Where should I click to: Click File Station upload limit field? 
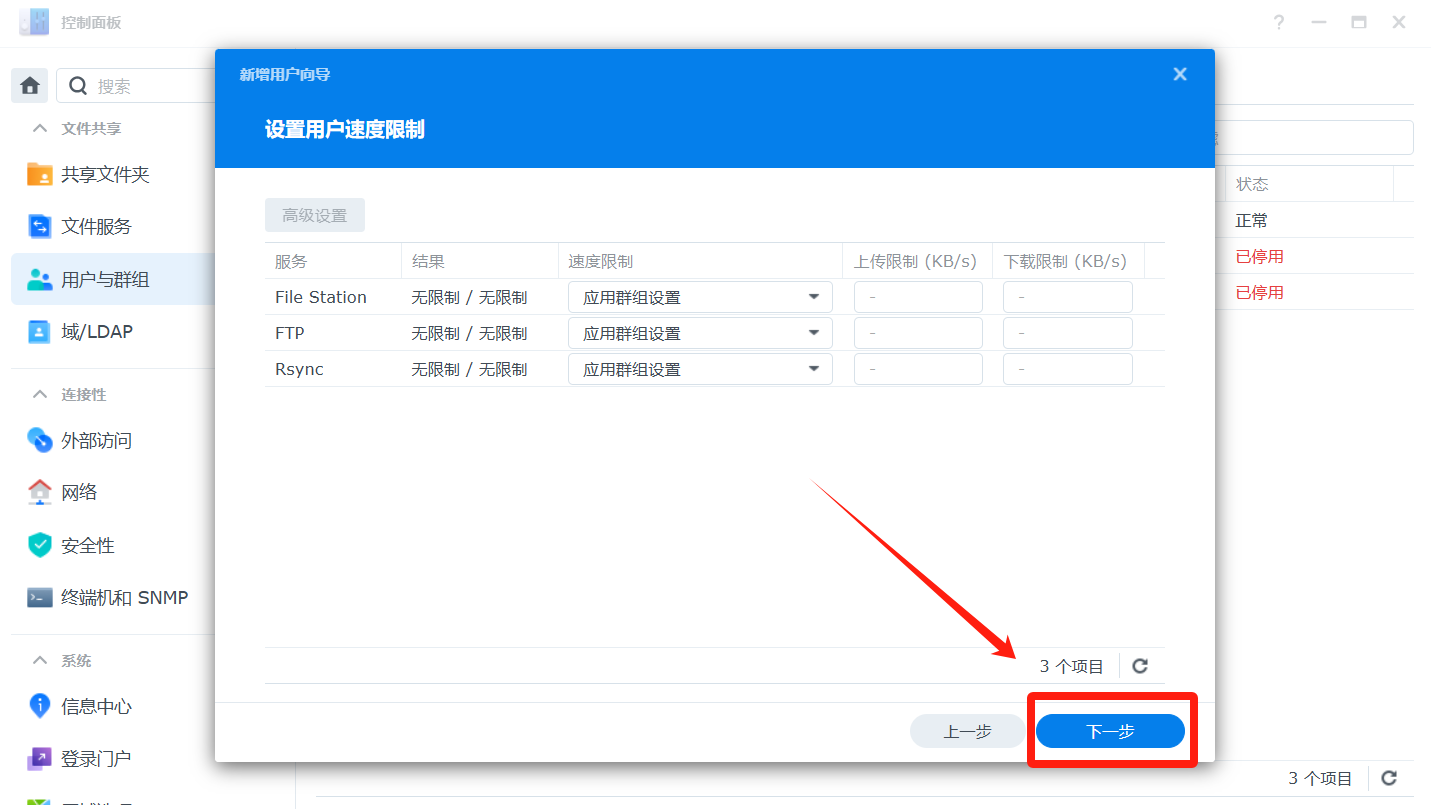(x=918, y=297)
